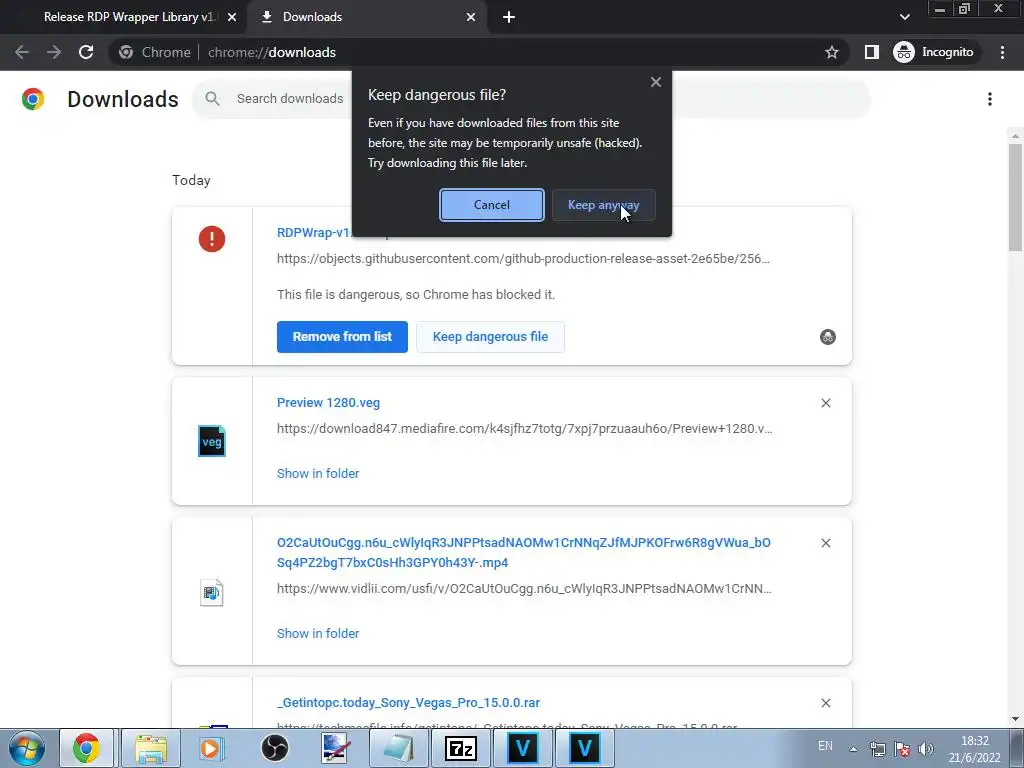The width and height of the screenshot is (1024, 768).
Task: Remove Preview 1280.veg from downloads list
Action: tap(825, 404)
